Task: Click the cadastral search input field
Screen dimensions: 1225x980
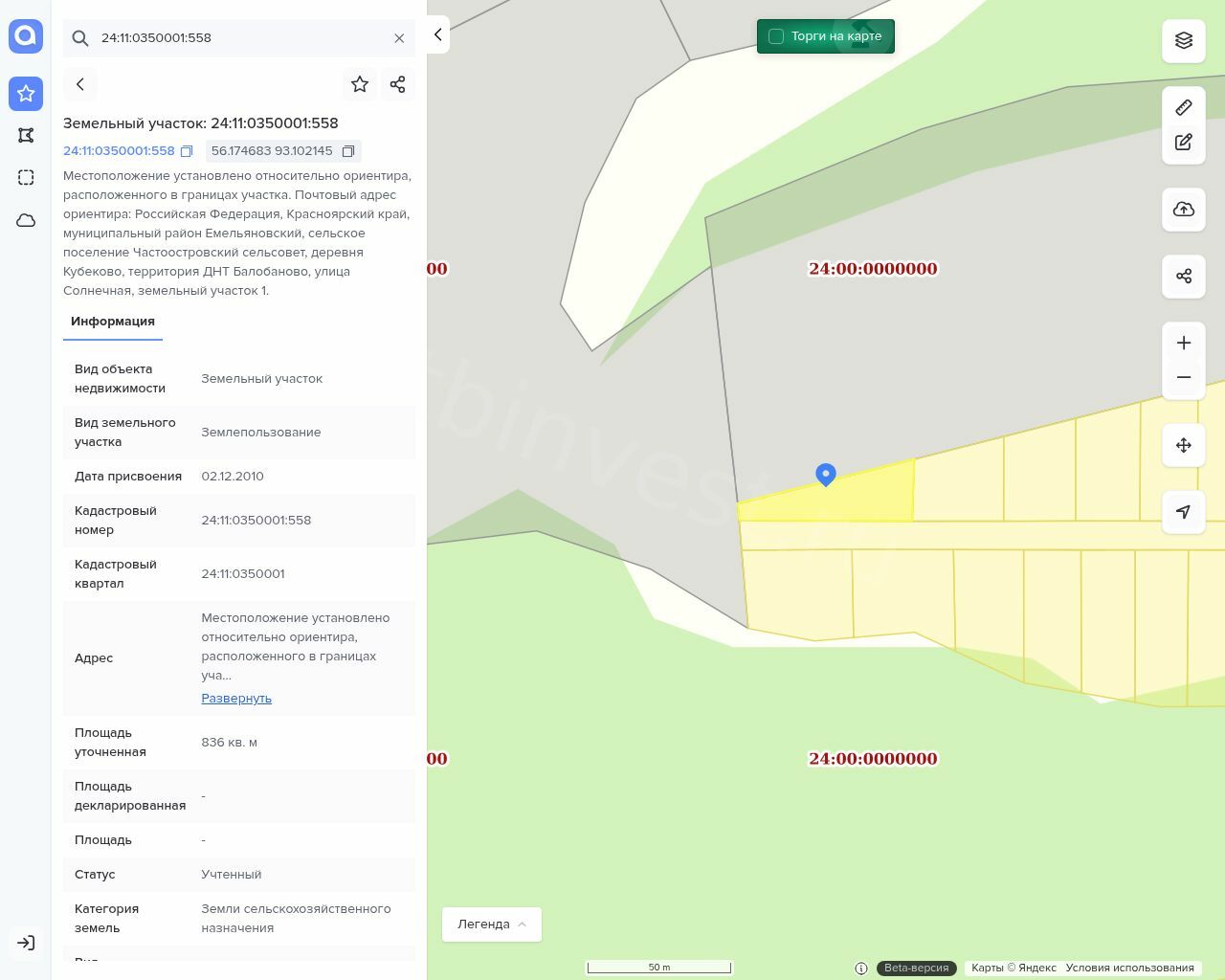Action: click(239, 38)
